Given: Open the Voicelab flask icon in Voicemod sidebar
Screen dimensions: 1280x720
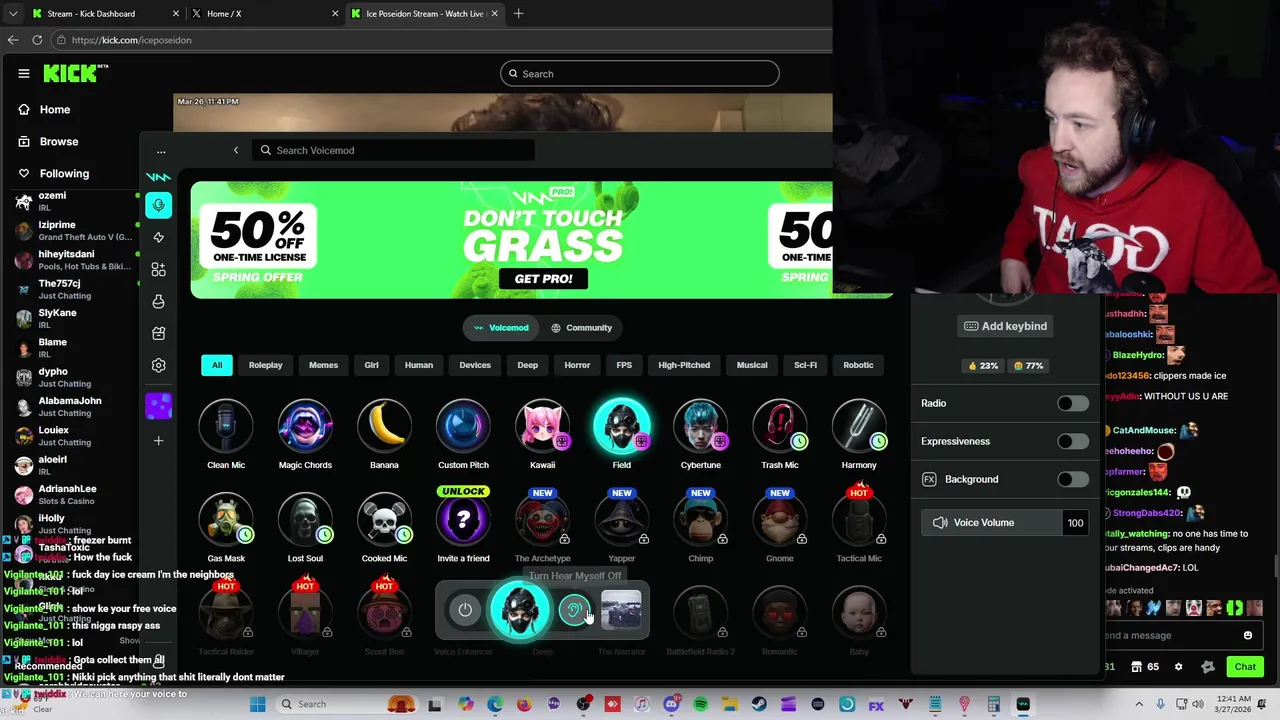Looking at the screenshot, I should point(158,301).
